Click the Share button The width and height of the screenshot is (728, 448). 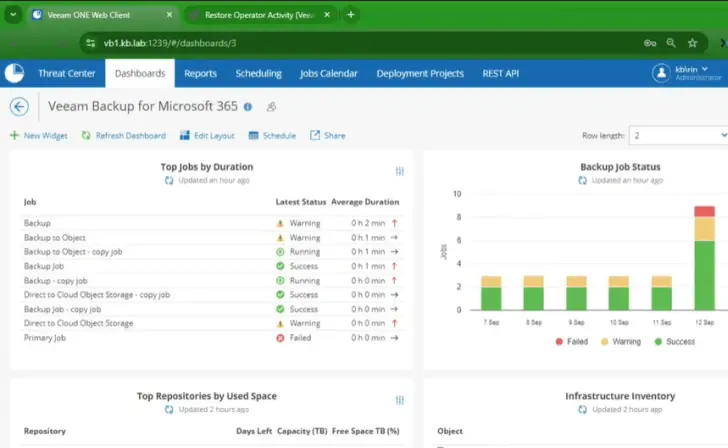[328, 136]
